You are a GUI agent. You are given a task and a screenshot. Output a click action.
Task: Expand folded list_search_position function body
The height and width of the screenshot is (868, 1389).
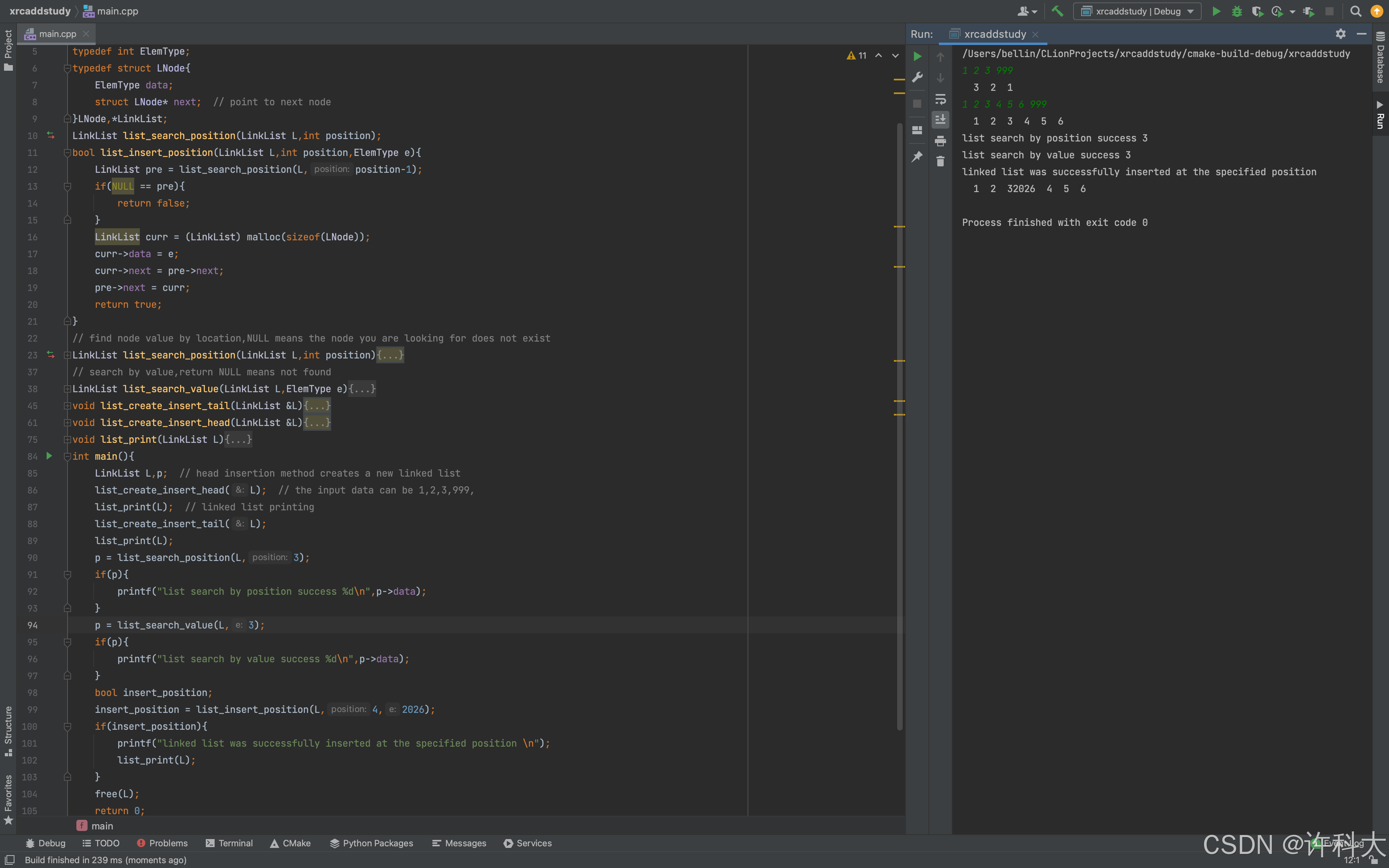[67, 355]
